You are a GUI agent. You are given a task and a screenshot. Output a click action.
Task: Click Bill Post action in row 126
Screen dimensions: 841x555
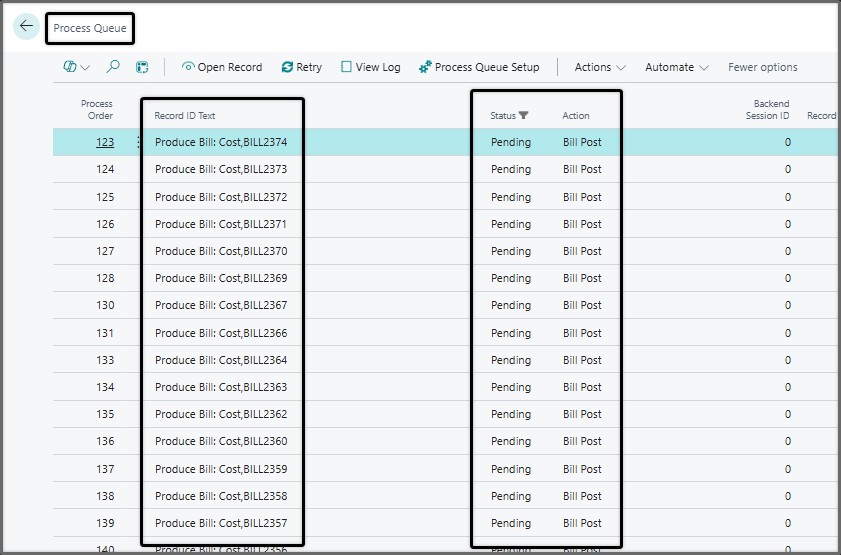pyautogui.click(x=582, y=224)
